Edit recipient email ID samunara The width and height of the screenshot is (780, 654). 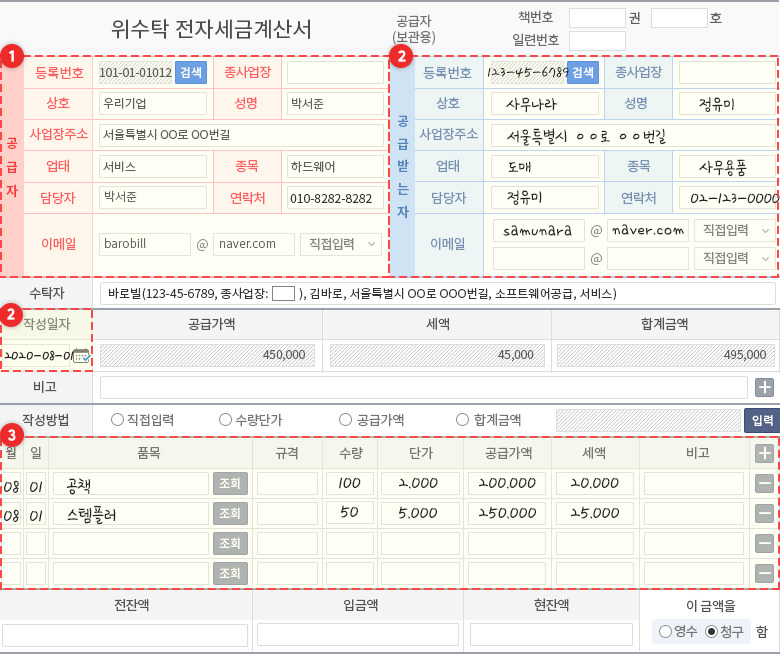tap(539, 230)
